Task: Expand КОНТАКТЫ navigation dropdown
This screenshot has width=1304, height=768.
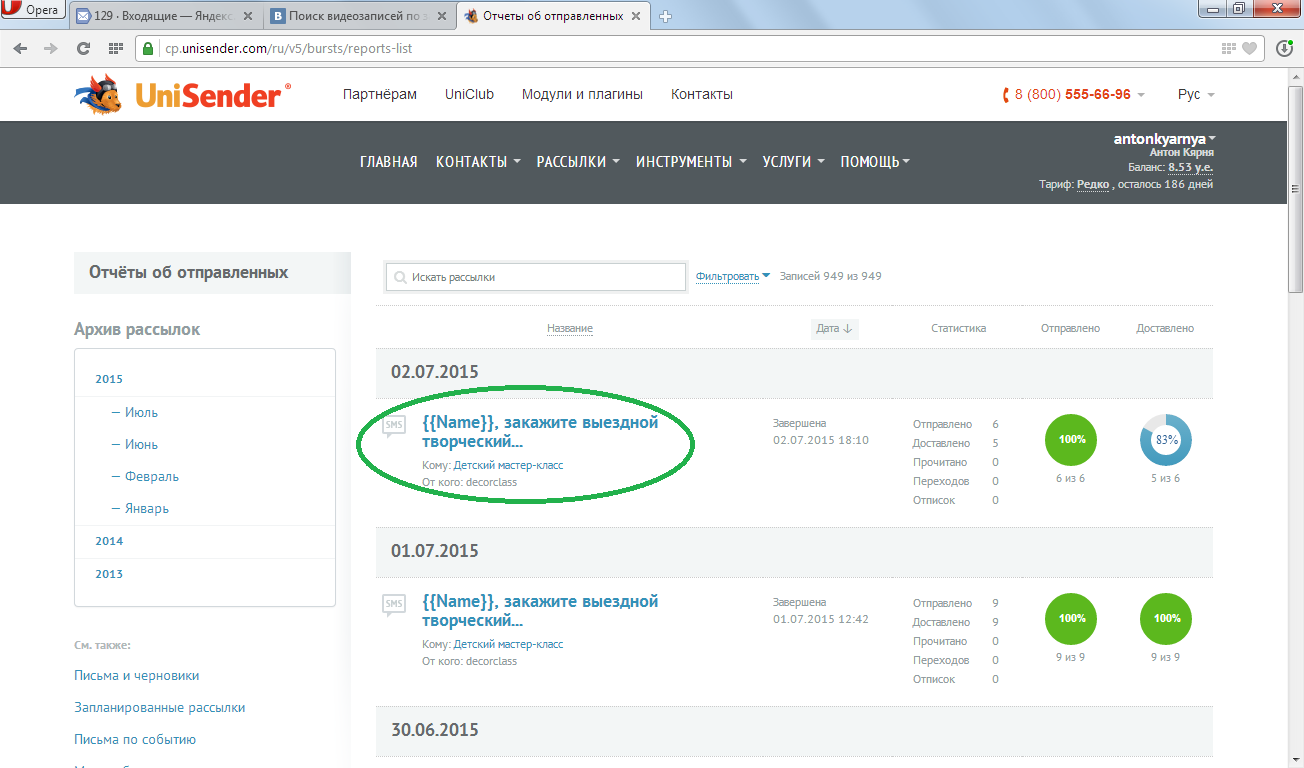Action: click(x=478, y=162)
